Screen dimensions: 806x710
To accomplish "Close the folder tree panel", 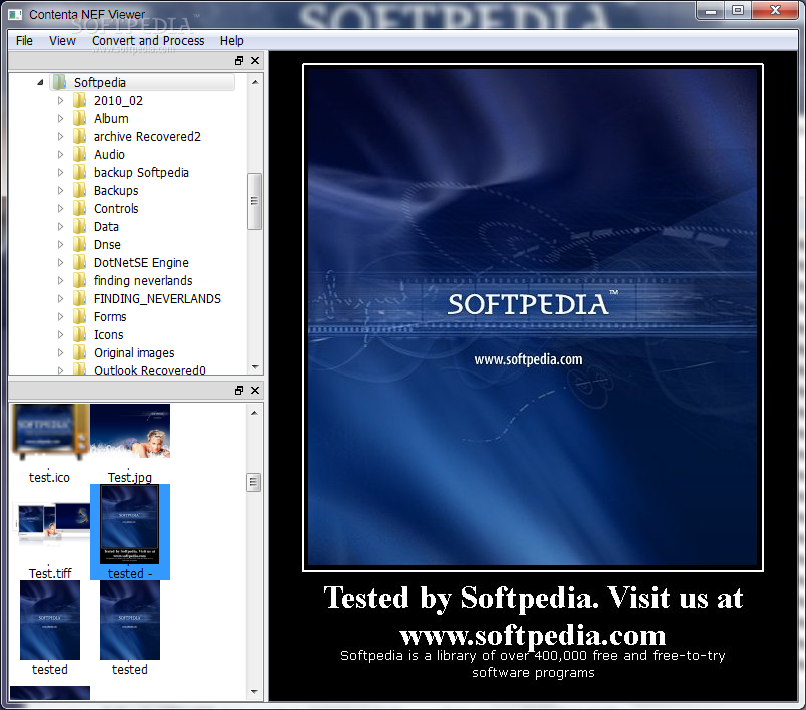I will 255,61.
